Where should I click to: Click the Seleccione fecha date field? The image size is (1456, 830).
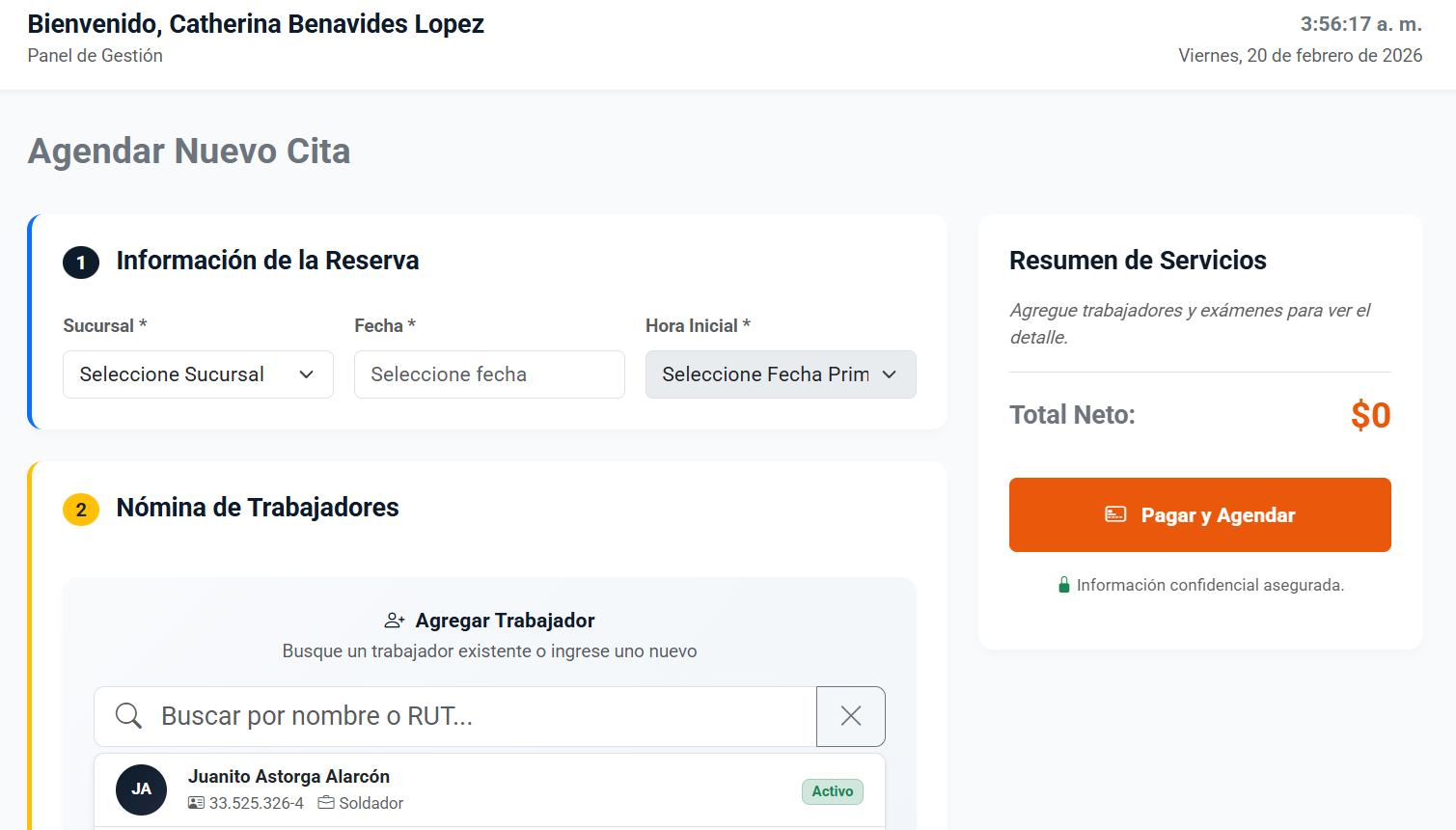pos(489,374)
